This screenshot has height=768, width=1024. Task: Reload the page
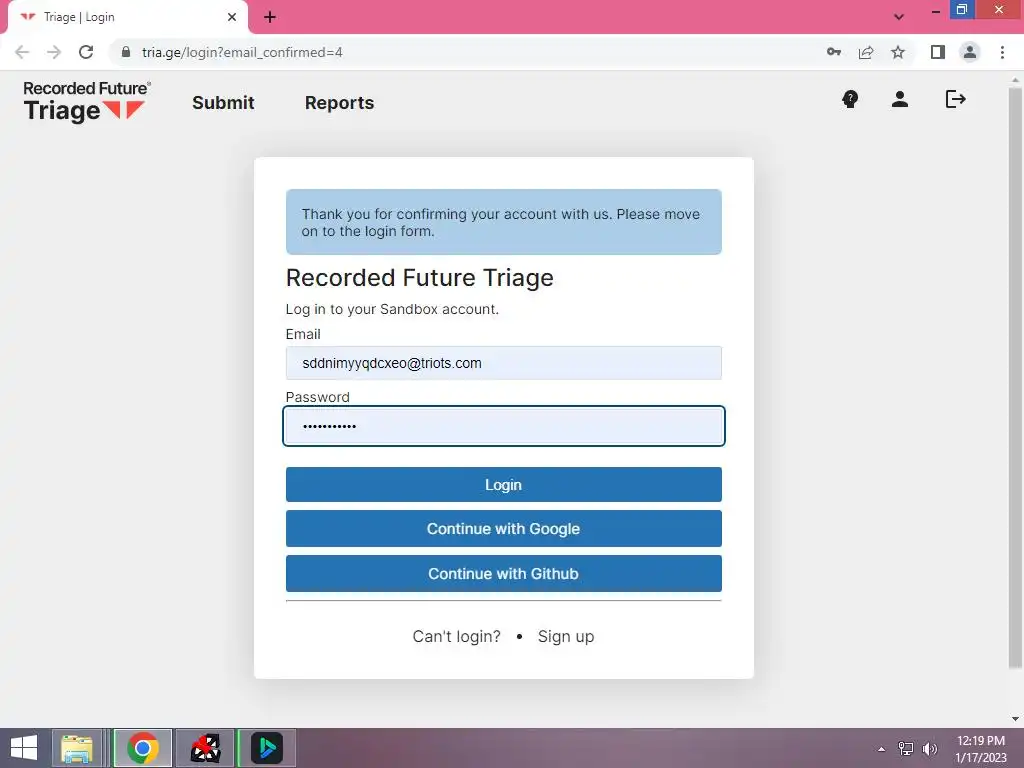pyautogui.click(x=86, y=52)
